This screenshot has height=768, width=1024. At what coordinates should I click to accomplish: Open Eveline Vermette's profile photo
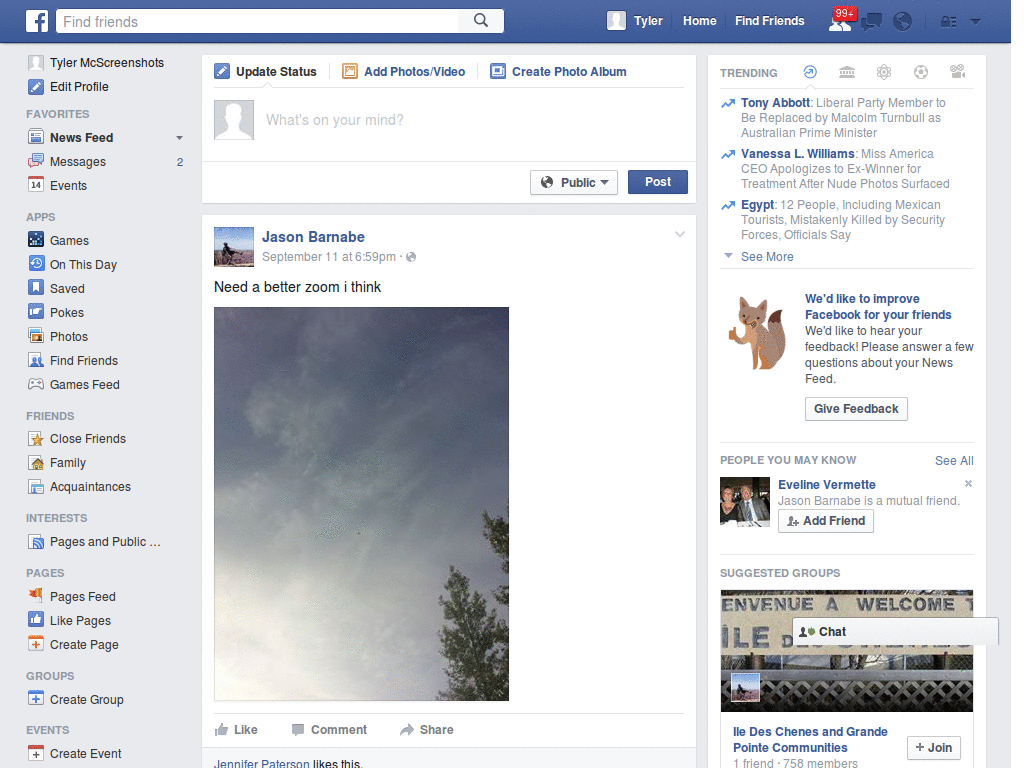[745, 502]
